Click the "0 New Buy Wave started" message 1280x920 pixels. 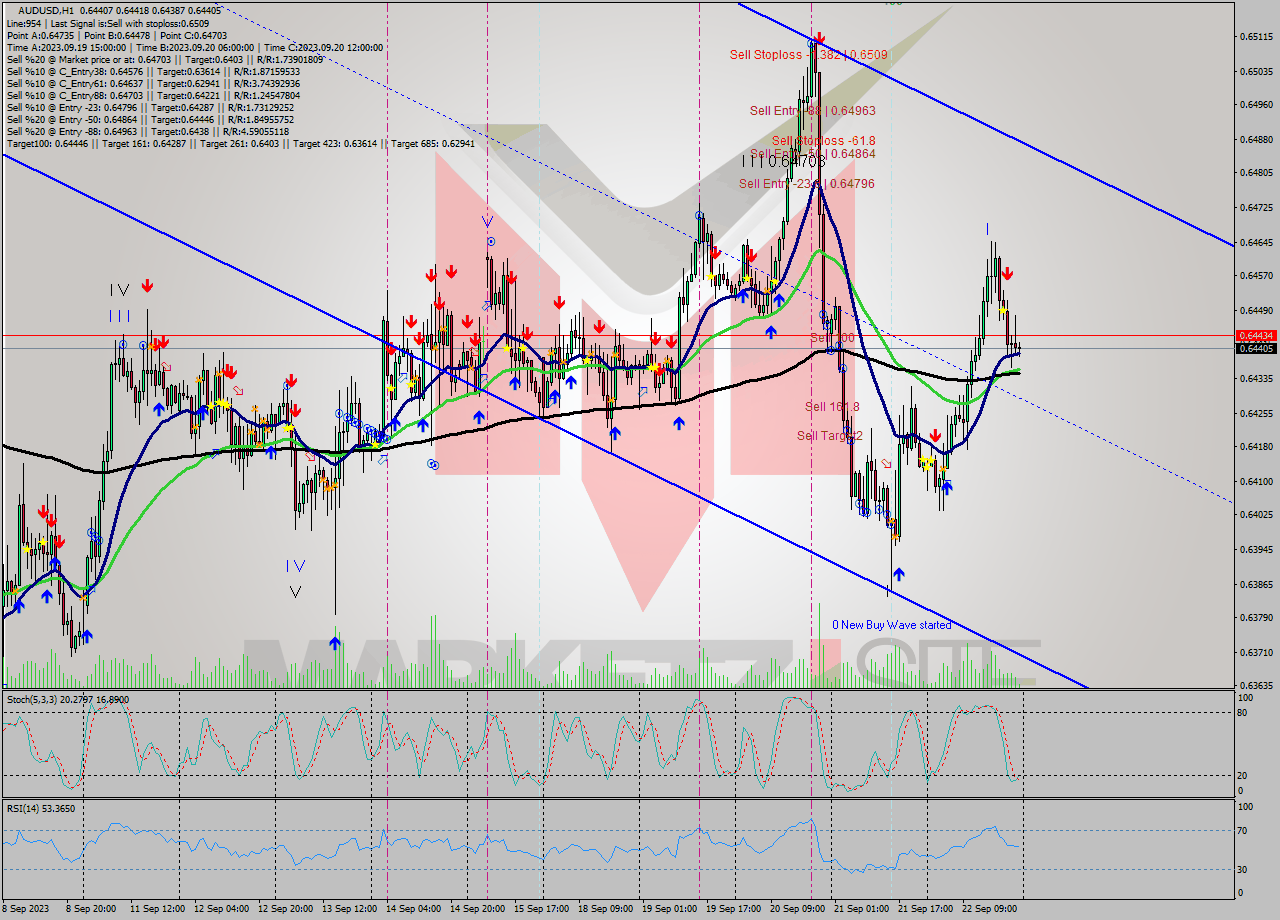pos(890,624)
